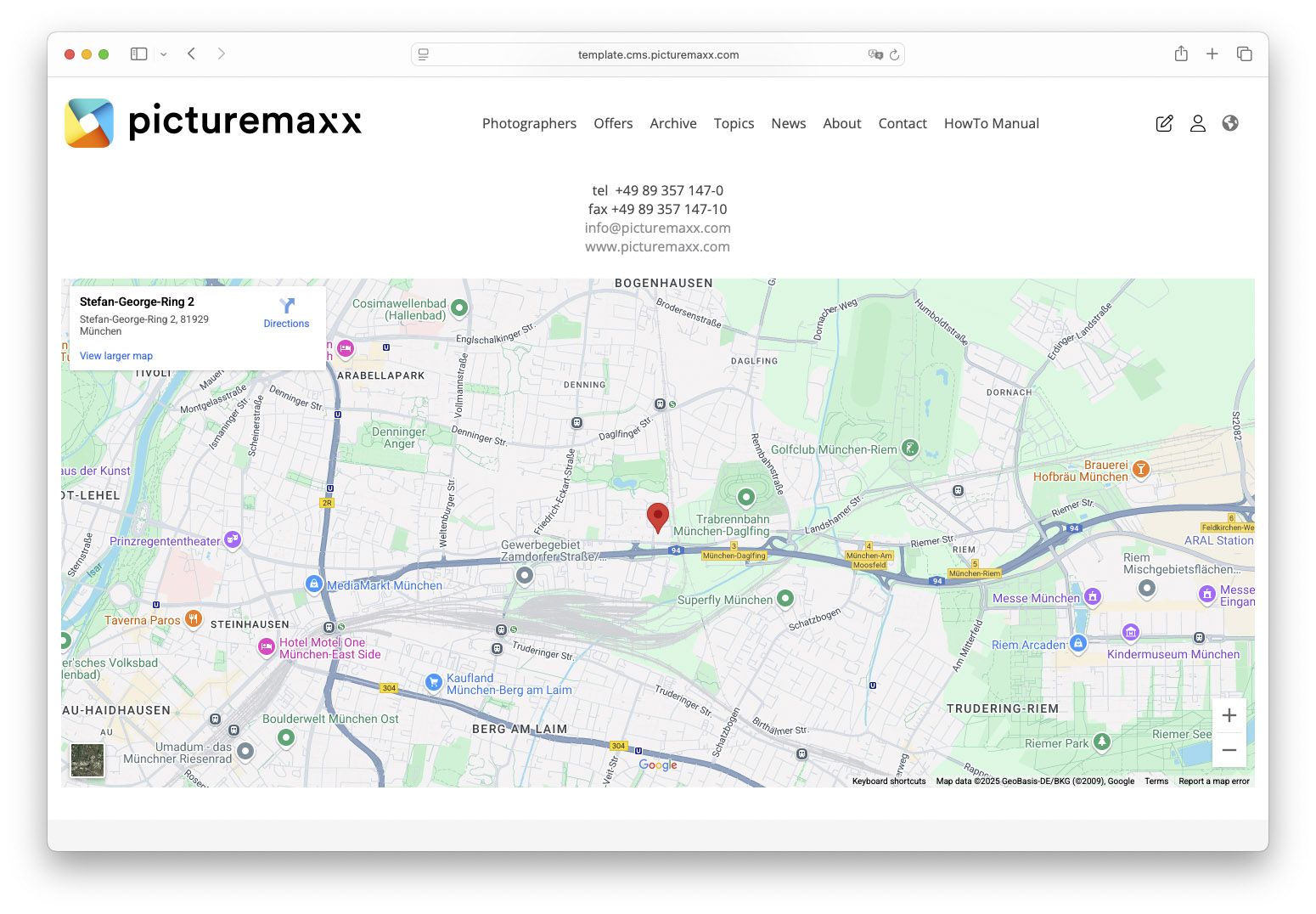Viewport: 1316px width, 914px height.
Task: Switch to satellite view thumbnail
Action: tap(87, 760)
